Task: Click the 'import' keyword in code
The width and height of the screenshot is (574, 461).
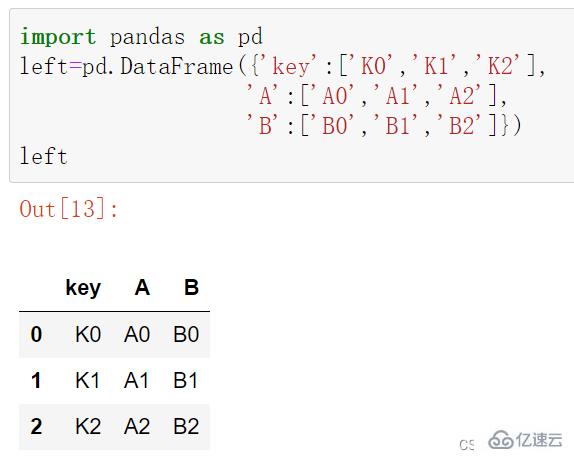Action: 58,37
